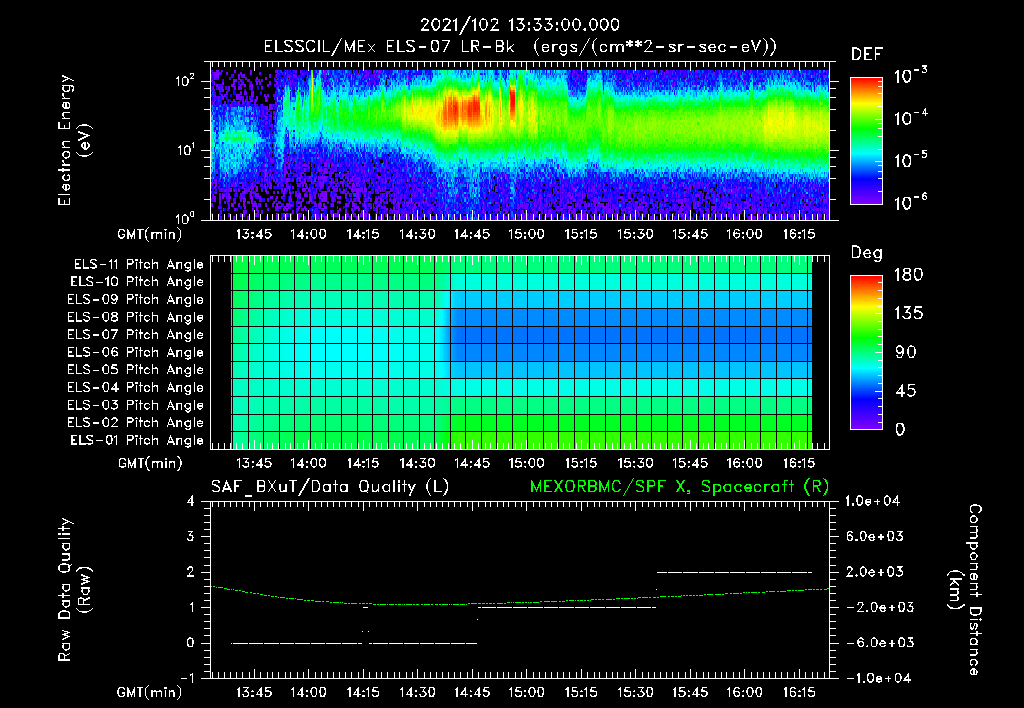Click the 45 degree scale value
1024x708 pixels.
point(906,391)
